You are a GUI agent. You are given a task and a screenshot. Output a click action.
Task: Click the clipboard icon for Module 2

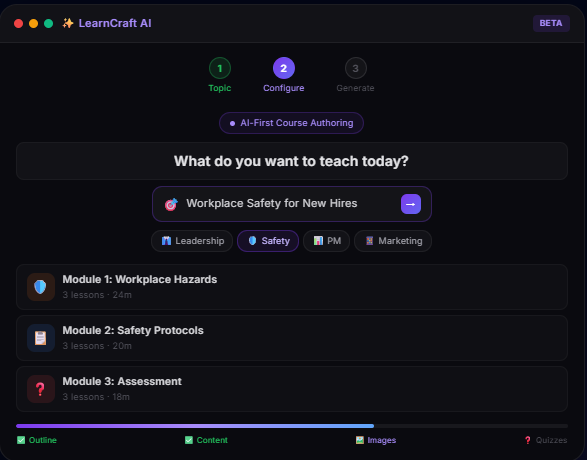(x=41, y=338)
